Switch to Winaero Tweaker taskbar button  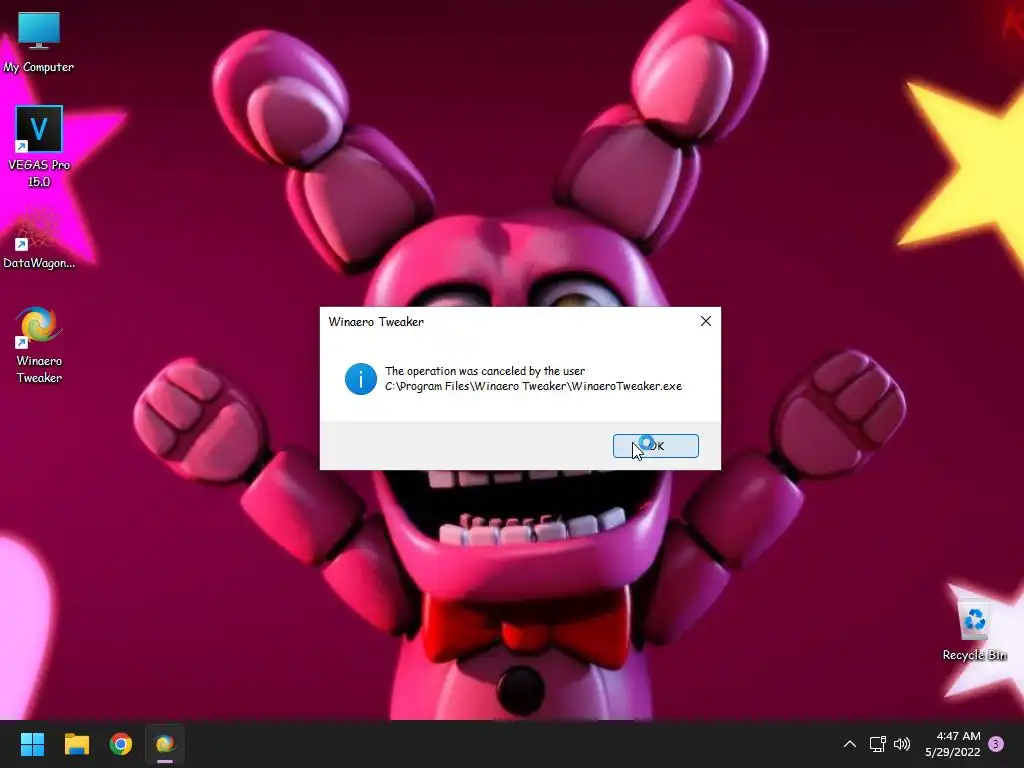[x=165, y=744]
